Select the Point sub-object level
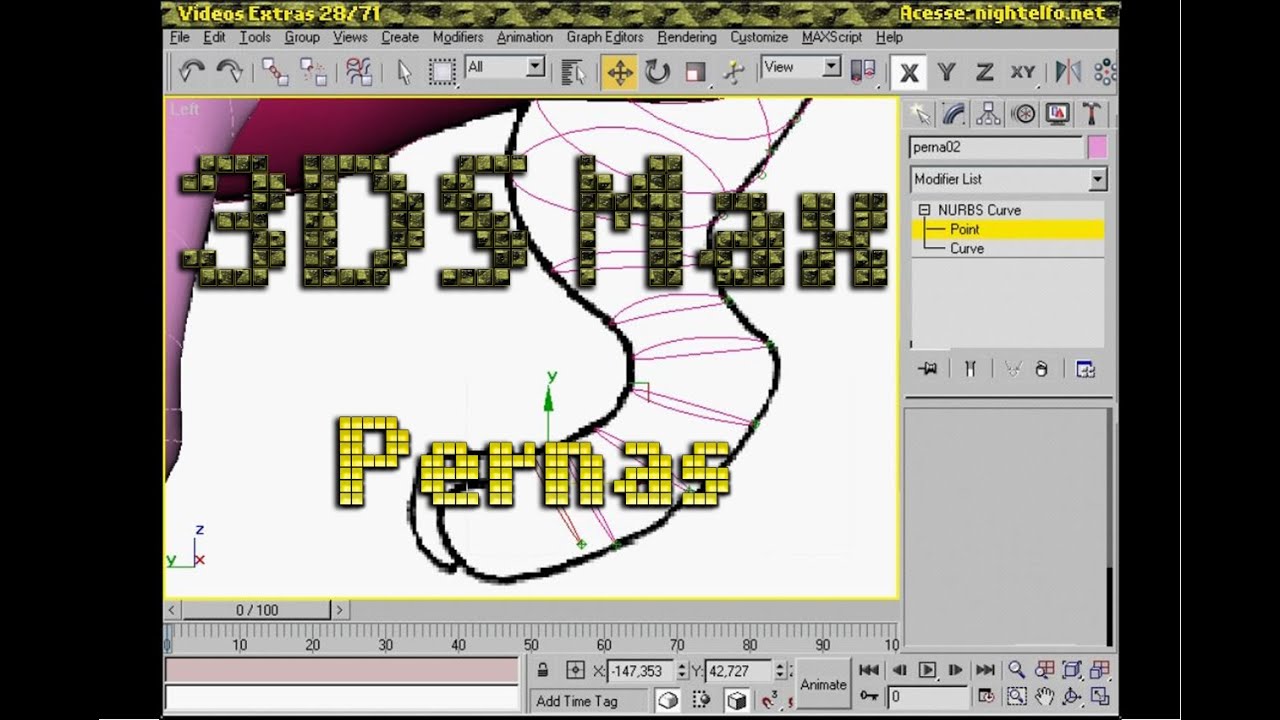The width and height of the screenshot is (1280, 720). click(x=964, y=229)
